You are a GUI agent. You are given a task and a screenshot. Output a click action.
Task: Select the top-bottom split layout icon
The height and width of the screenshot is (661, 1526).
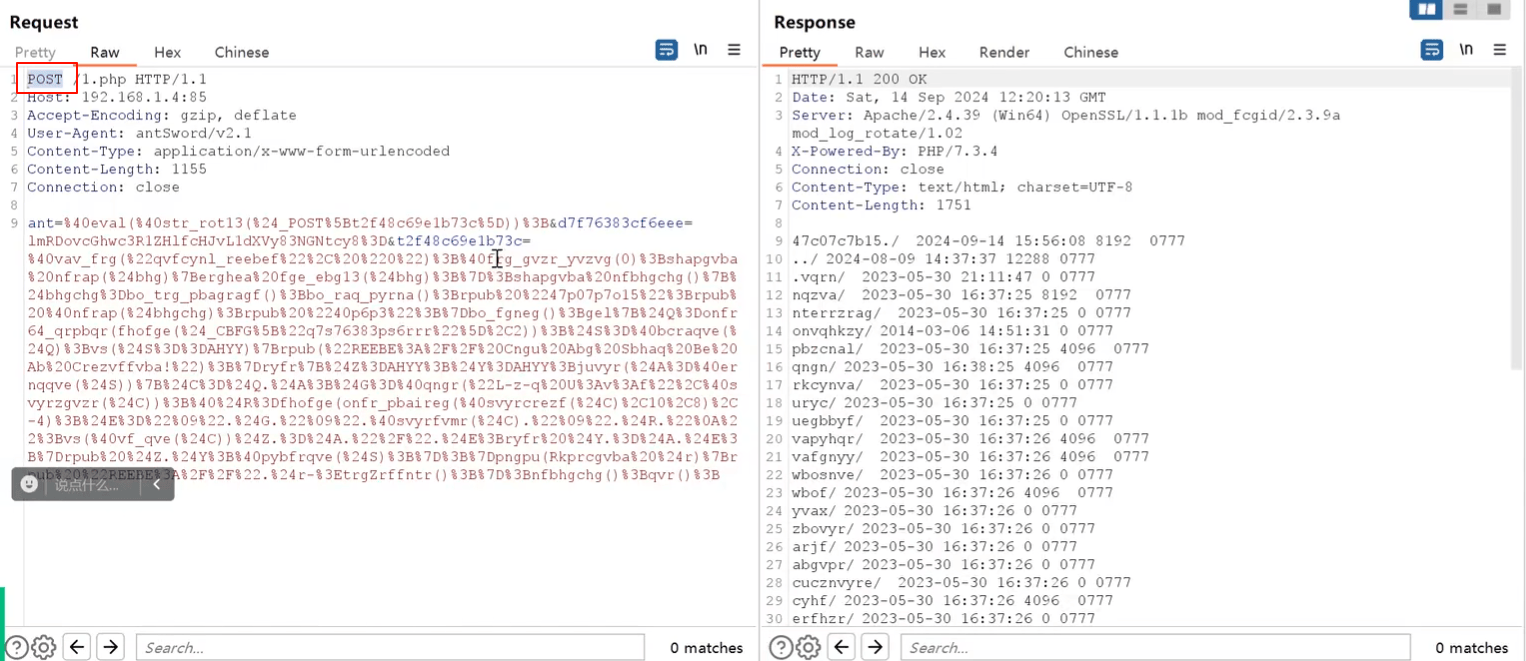[x=1460, y=9]
